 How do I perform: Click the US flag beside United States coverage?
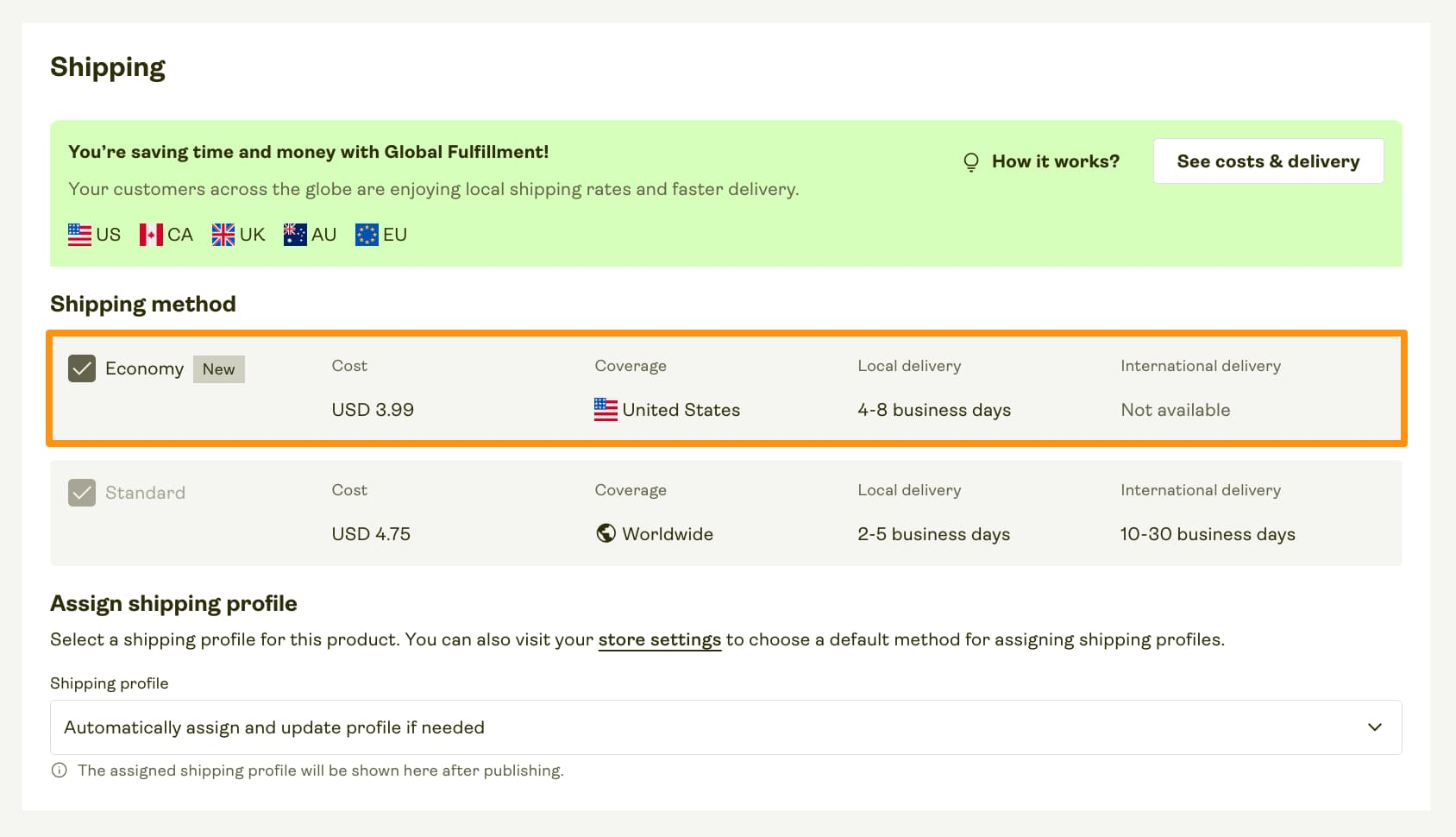(605, 410)
